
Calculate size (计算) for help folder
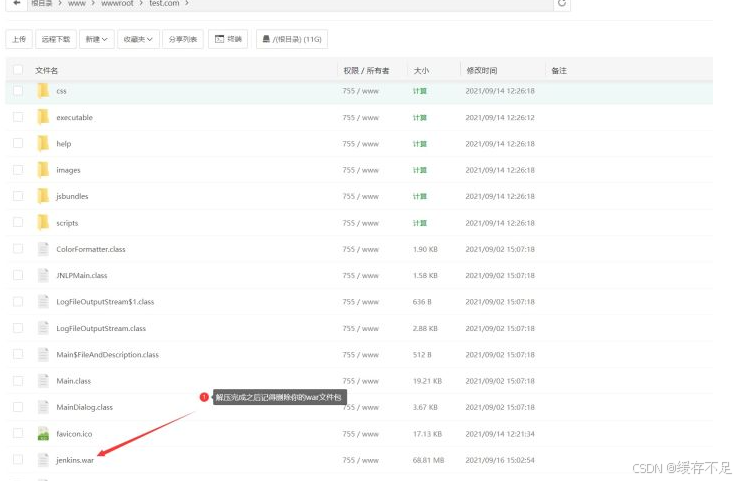click(420, 144)
